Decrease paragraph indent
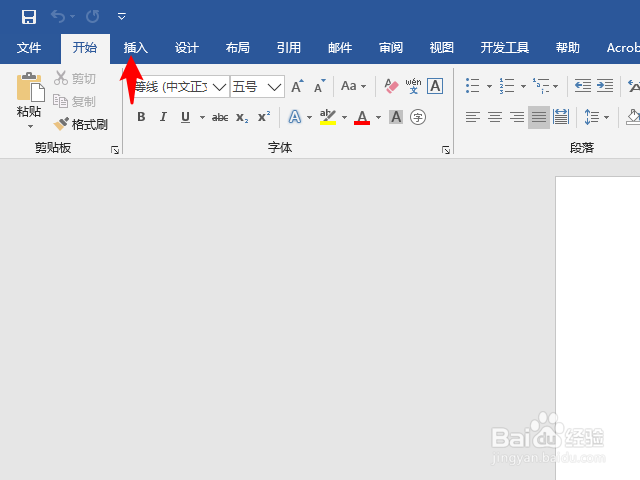The image size is (640, 480). (x=583, y=86)
